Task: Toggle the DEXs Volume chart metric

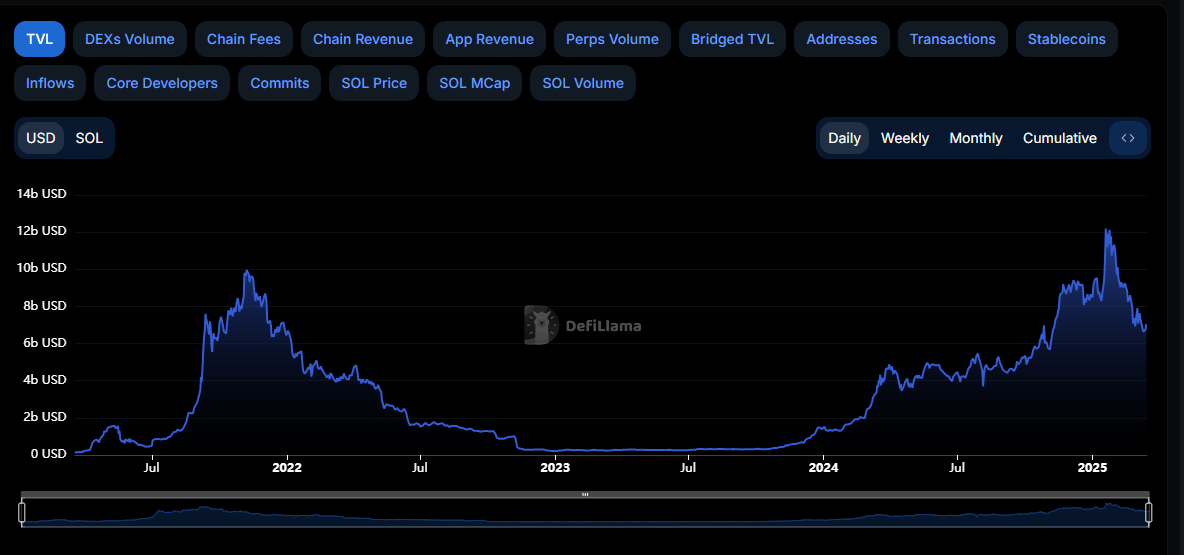Action: pyautogui.click(x=130, y=39)
